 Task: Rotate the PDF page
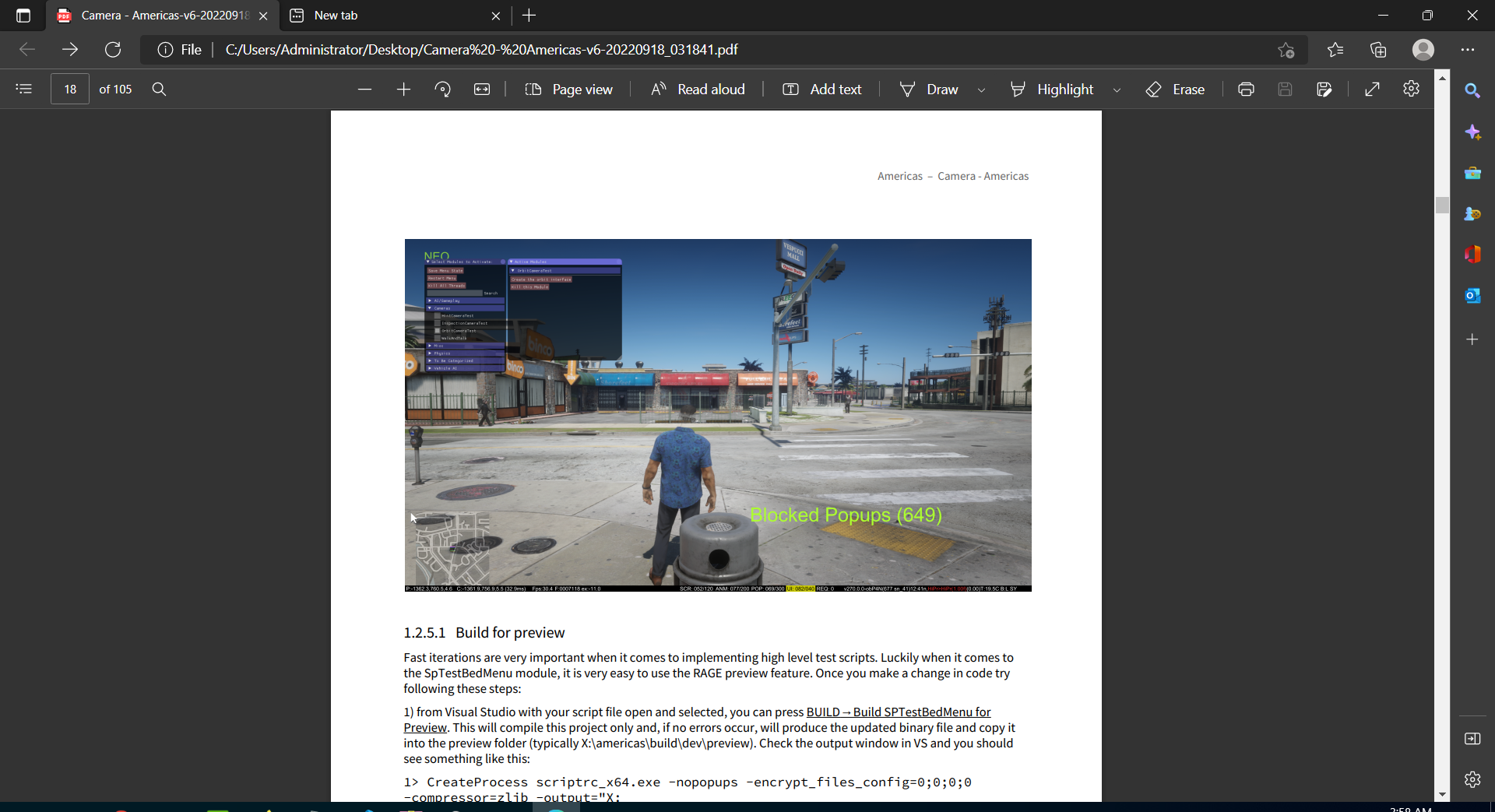pos(443,90)
